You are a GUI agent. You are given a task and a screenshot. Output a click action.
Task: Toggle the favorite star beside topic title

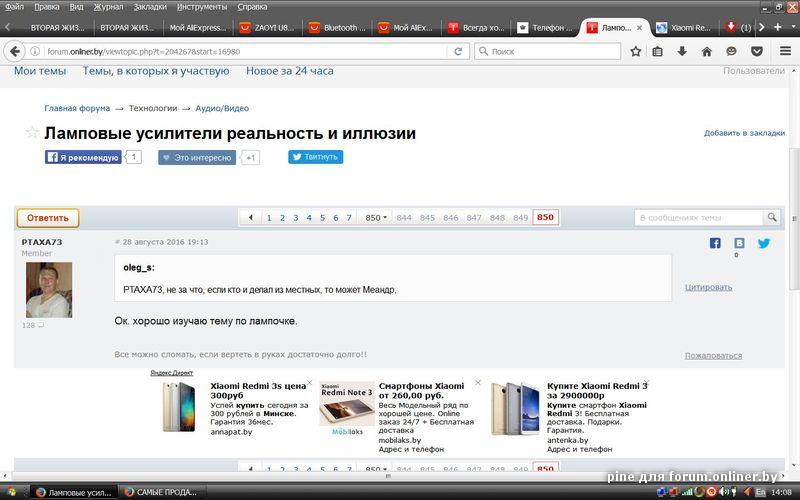tap(32, 133)
